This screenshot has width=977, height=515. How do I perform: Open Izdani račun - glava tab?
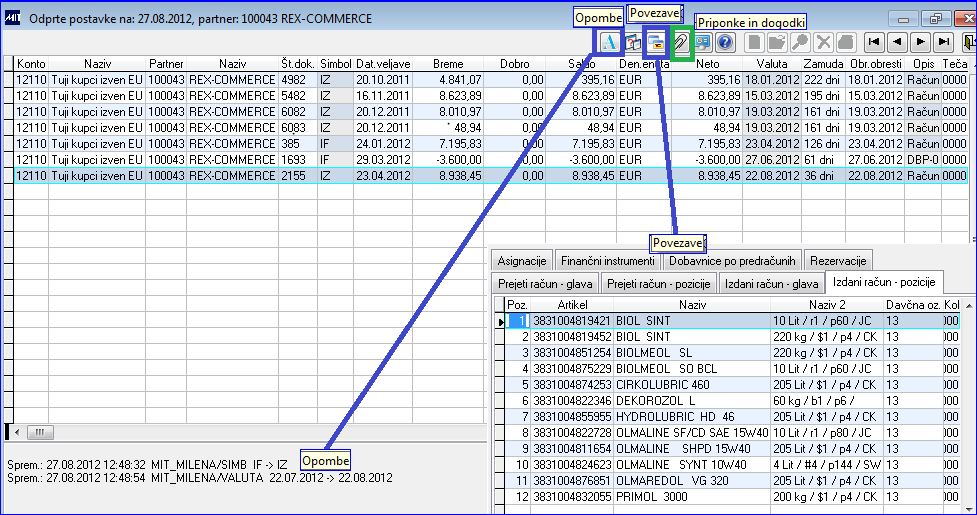click(772, 283)
